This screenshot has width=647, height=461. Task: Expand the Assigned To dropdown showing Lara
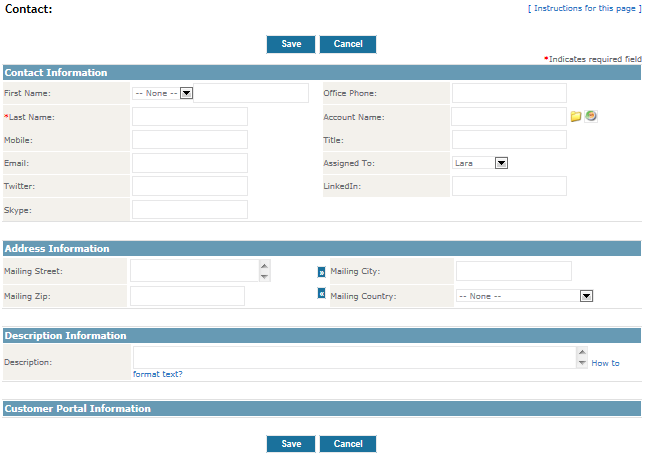tap(502, 163)
